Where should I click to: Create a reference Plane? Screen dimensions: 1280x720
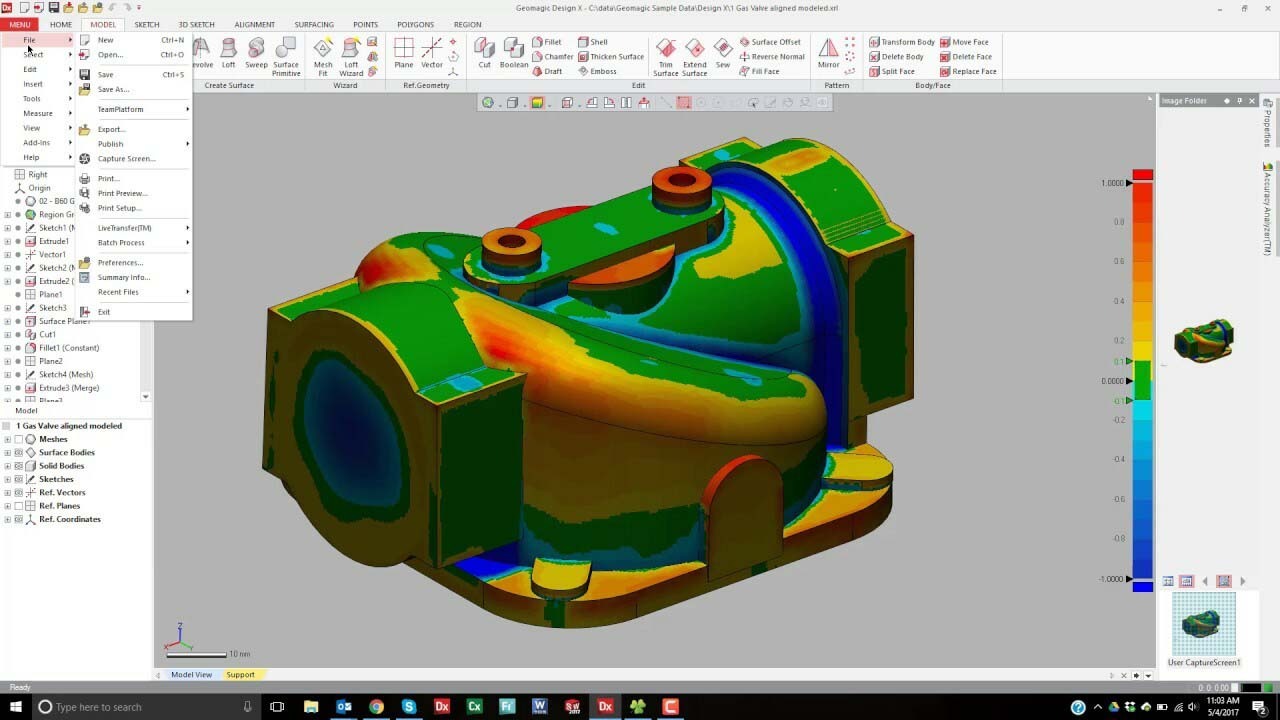coord(404,54)
